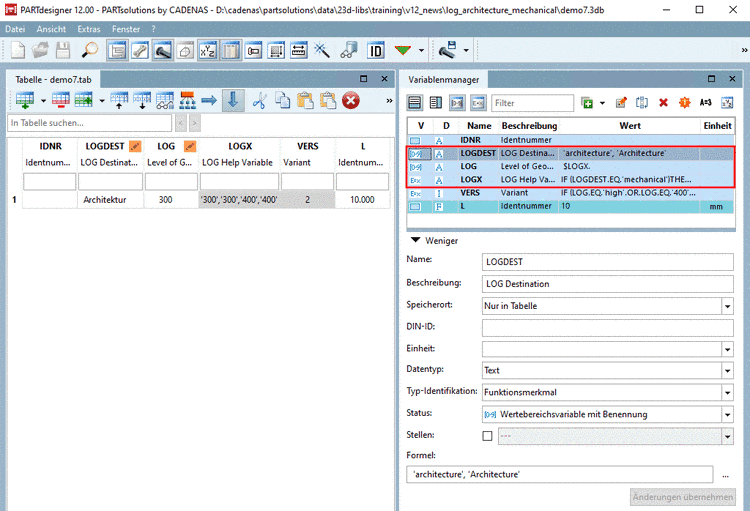Click the orange gear icon in Variablenmanager

click(684, 102)
